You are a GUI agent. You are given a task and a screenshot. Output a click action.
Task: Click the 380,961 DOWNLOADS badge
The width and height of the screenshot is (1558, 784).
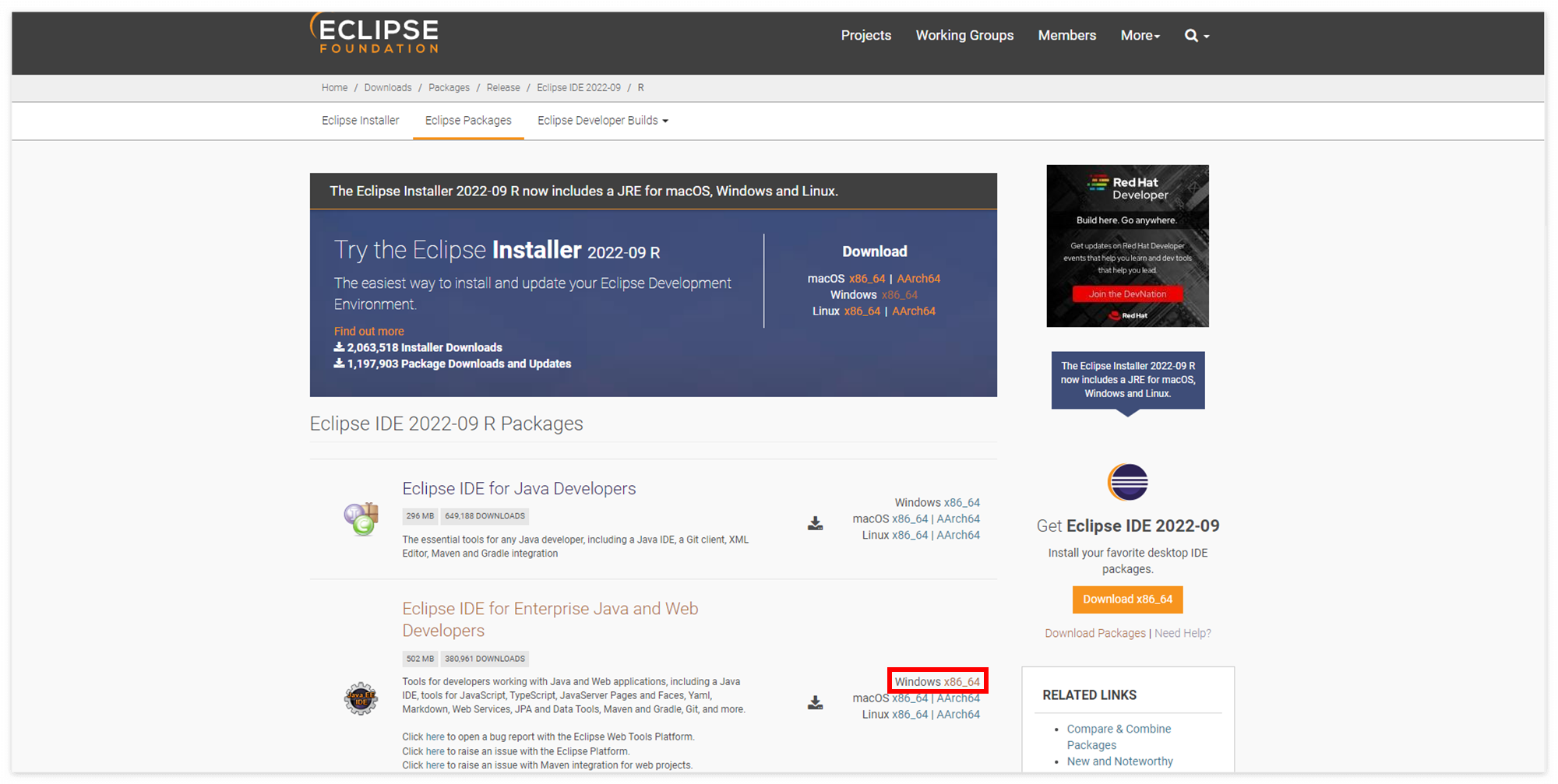pyautogui.click(x=485, y=659)
